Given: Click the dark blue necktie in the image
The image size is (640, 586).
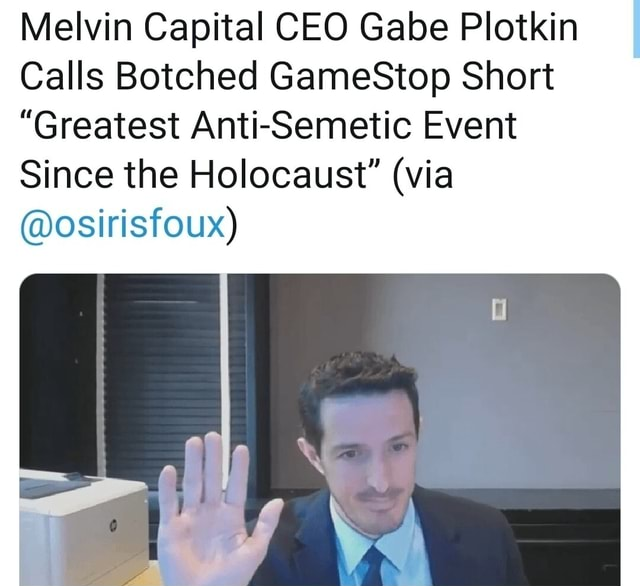Looking at the screenshot, I should tap(371, 566).
